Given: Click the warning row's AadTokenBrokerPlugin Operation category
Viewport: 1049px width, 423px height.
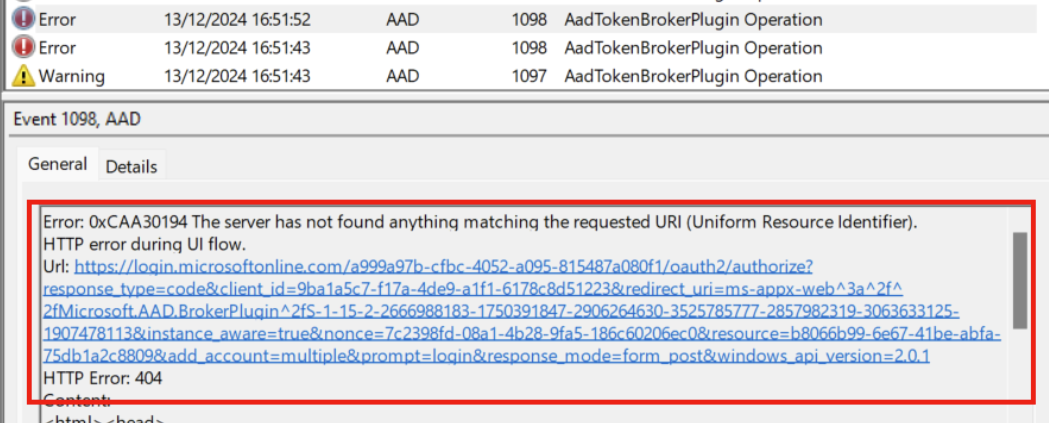Looking at the screenshot, I should tap(693, 75).
